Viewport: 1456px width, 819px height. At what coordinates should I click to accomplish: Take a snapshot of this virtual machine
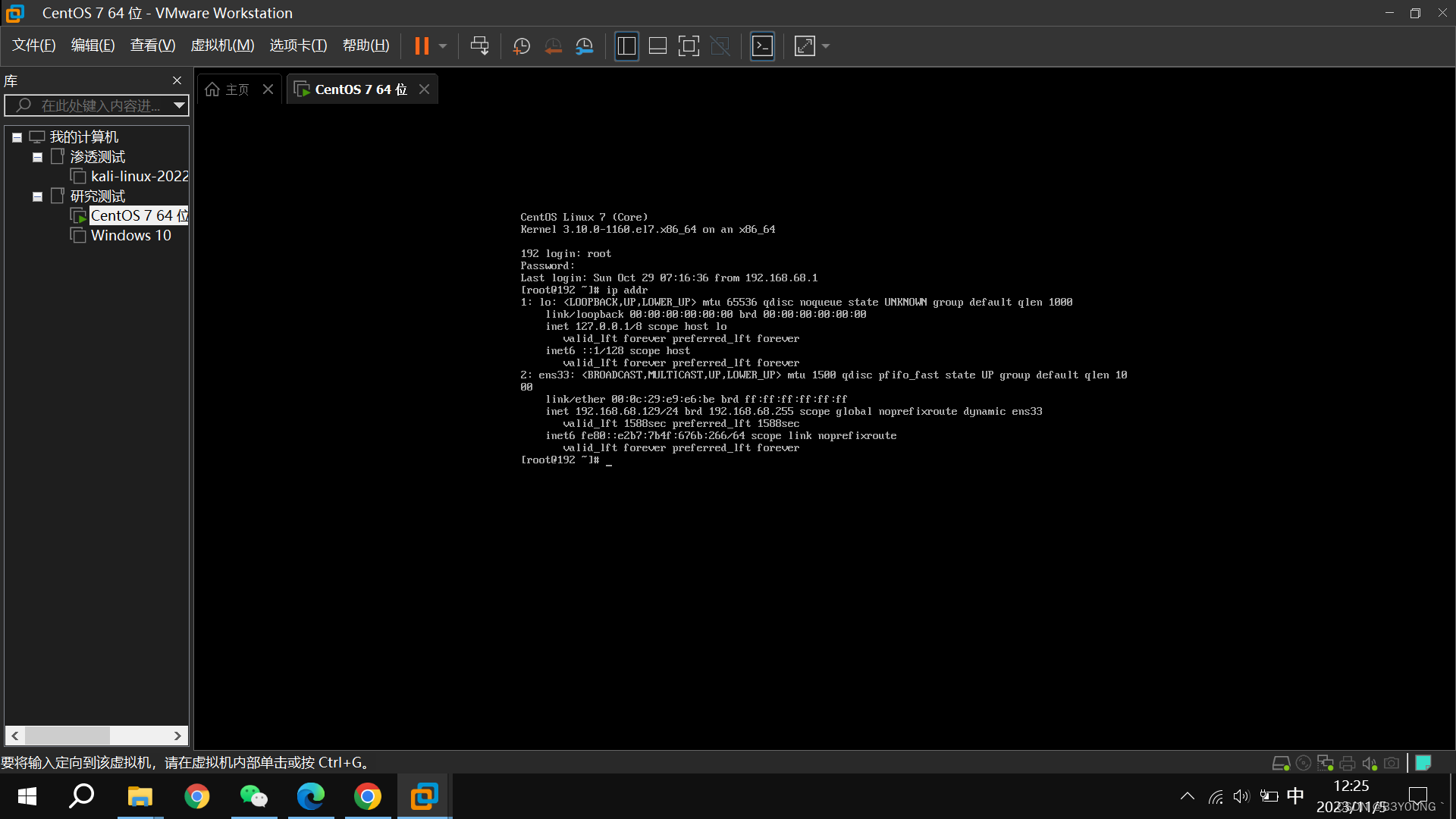[521, 45]
